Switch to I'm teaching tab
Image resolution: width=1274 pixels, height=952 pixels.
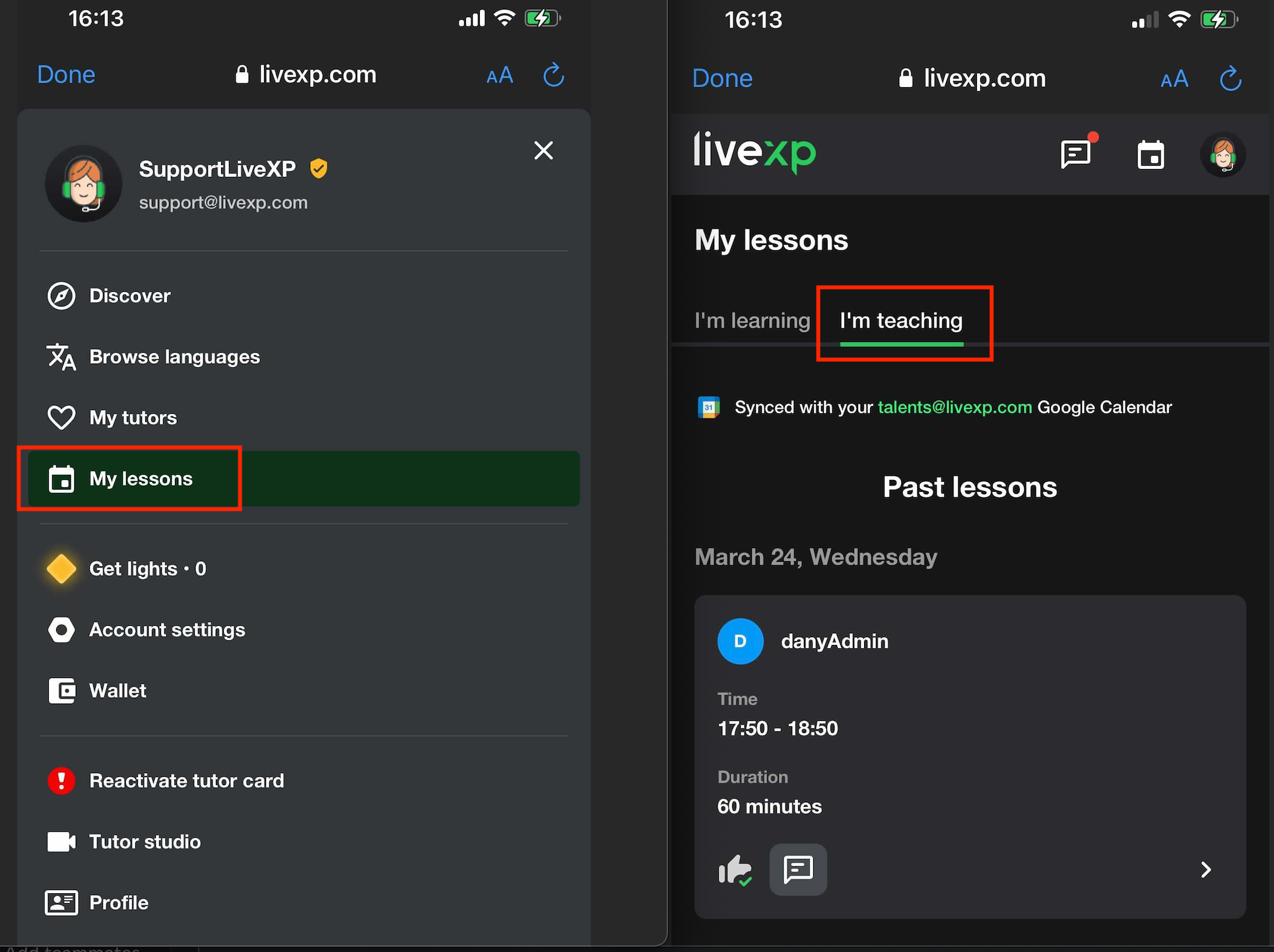[x=901, y=321]
